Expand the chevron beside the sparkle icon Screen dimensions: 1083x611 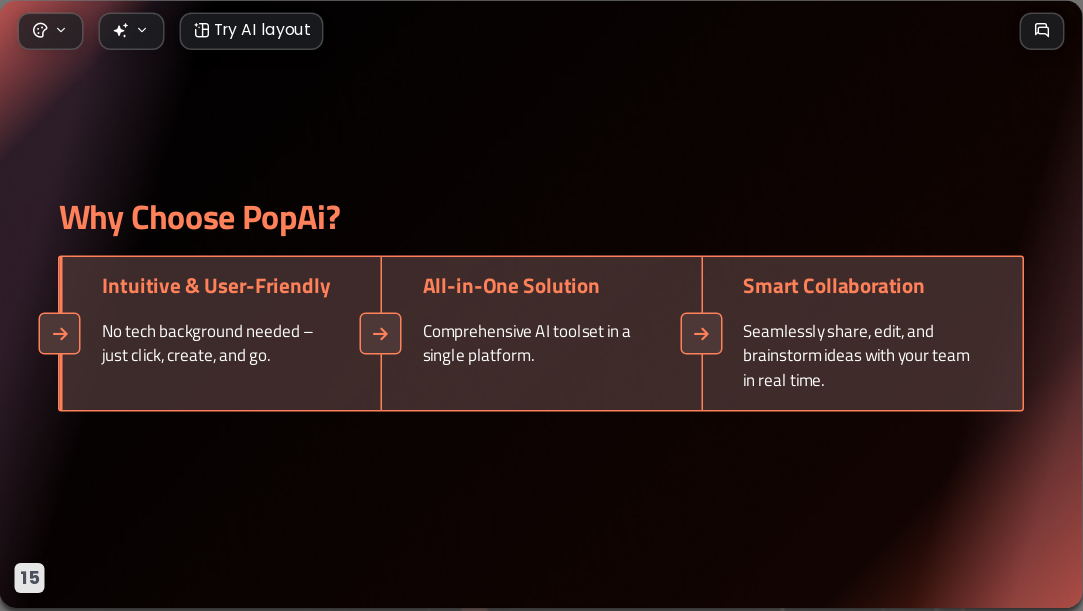142,30
